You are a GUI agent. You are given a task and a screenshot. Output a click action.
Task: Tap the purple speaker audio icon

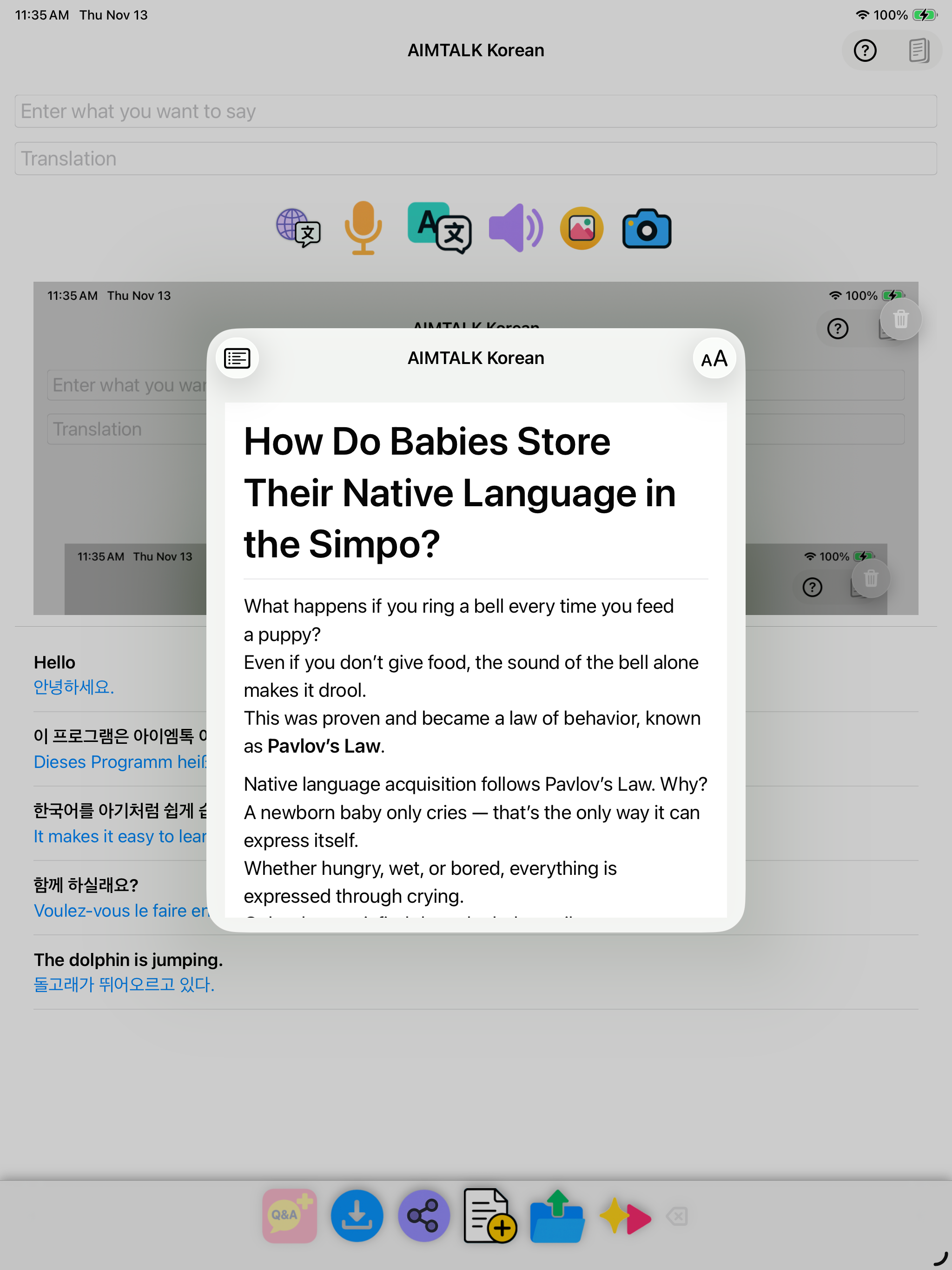515,228
